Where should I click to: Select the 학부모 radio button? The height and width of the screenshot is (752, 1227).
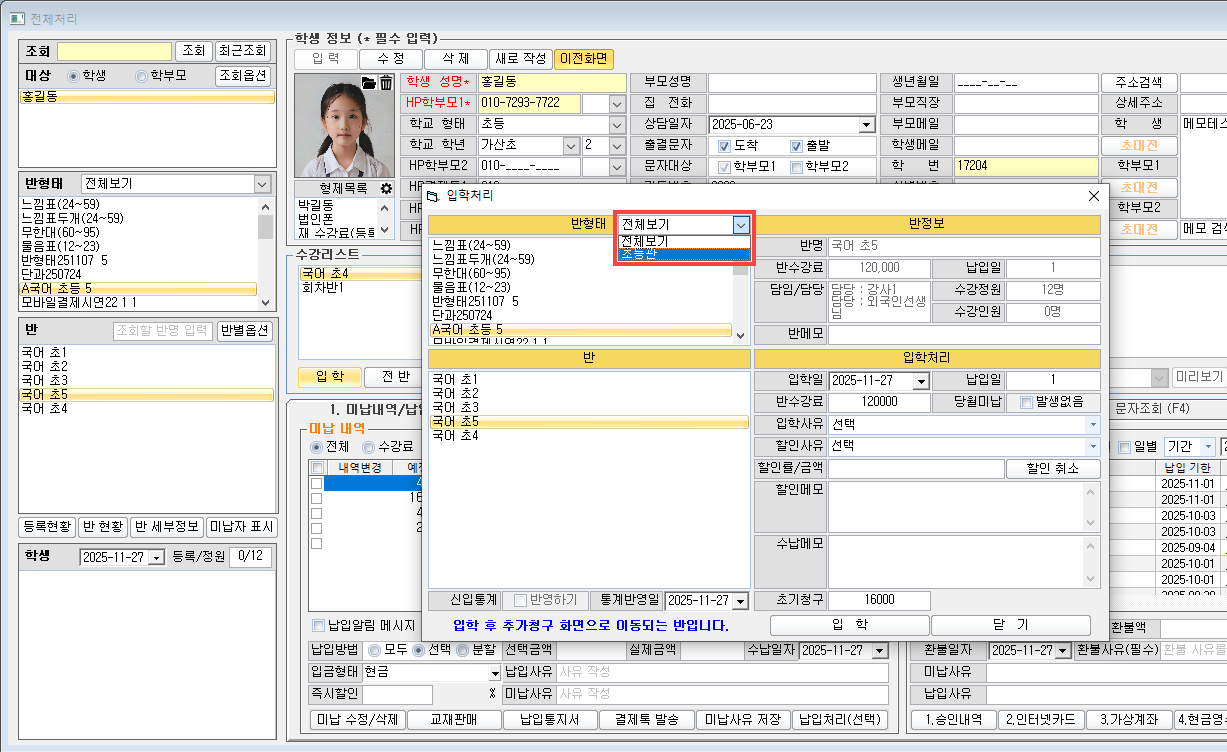pyautogui.click(x=141, y=76)
